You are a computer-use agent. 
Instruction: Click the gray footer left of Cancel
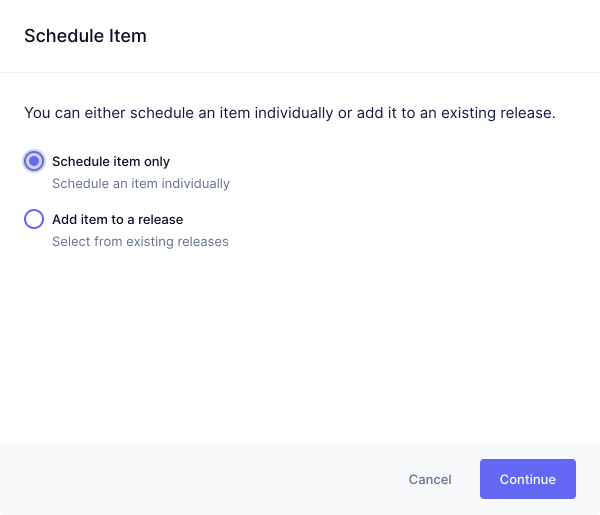[x=199, y=479]
